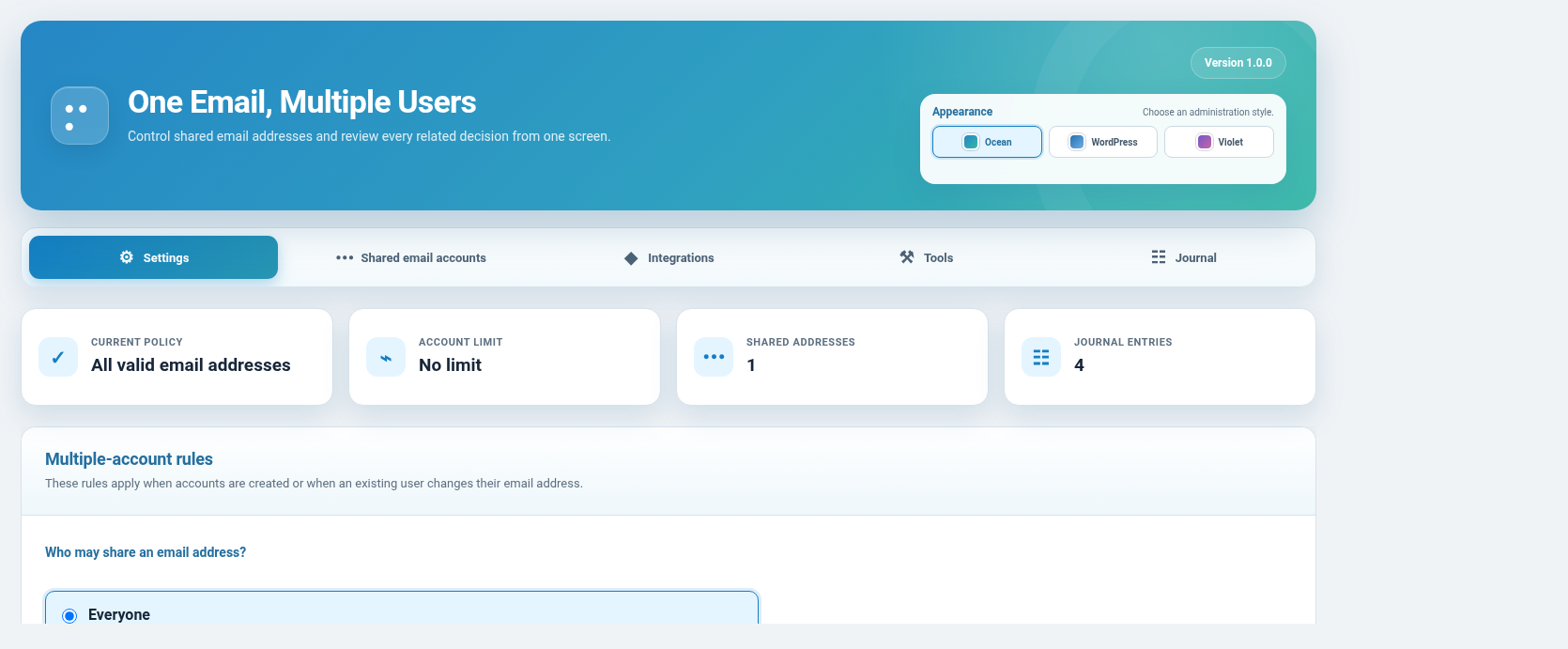Select the Violet appearance style
The image size is (1568, 649).
tap(1219, 142)
